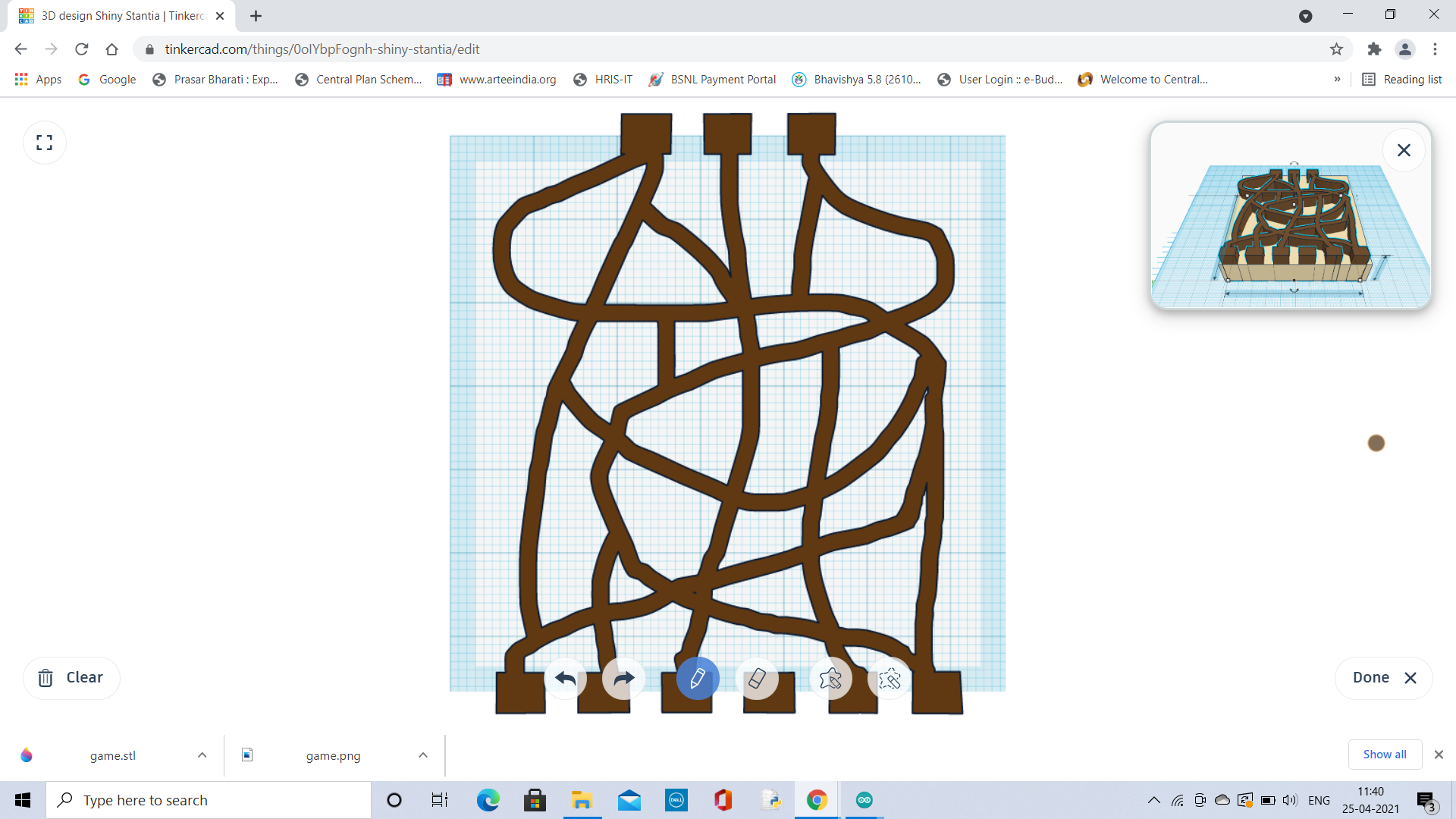Open the system volume control
The width and height of the screenshot is (1456, 819).
point(1291,799)
